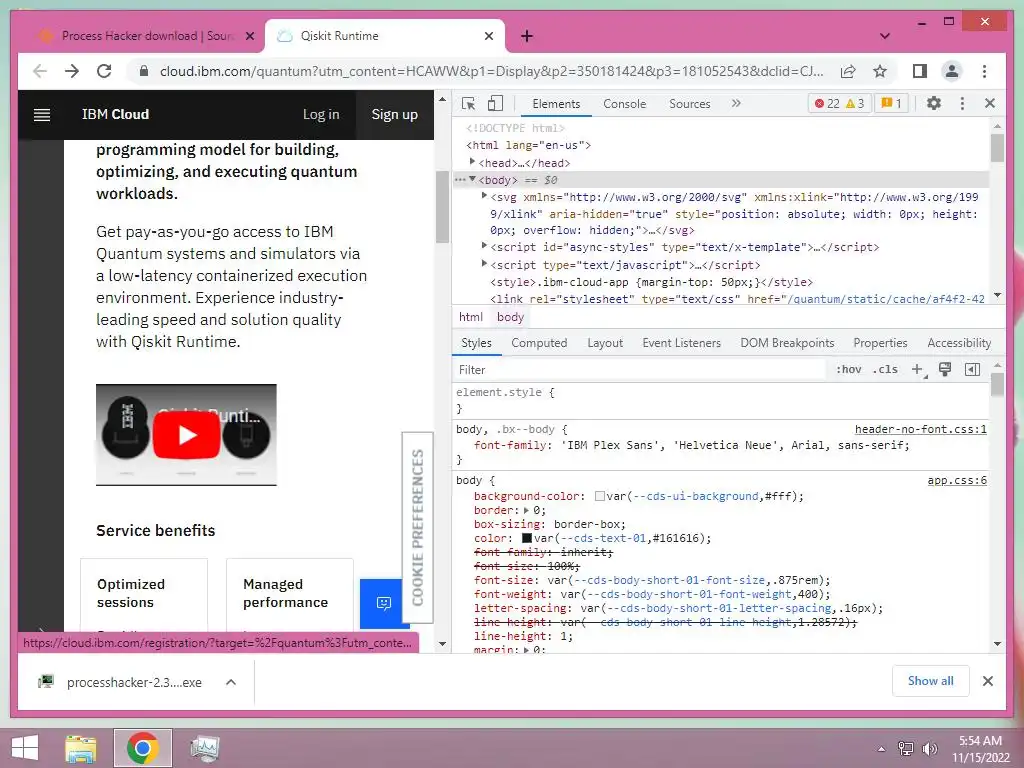Open processhacker download options chevron

coord(231,682)
